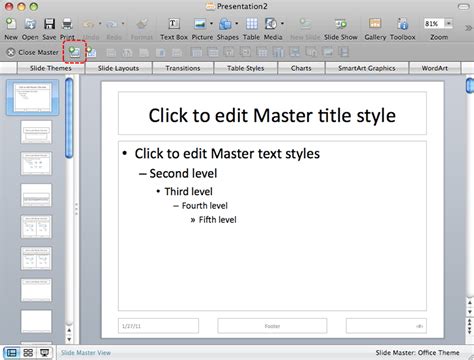
Task: Select the slide number placeholder box
Action: 386,326
